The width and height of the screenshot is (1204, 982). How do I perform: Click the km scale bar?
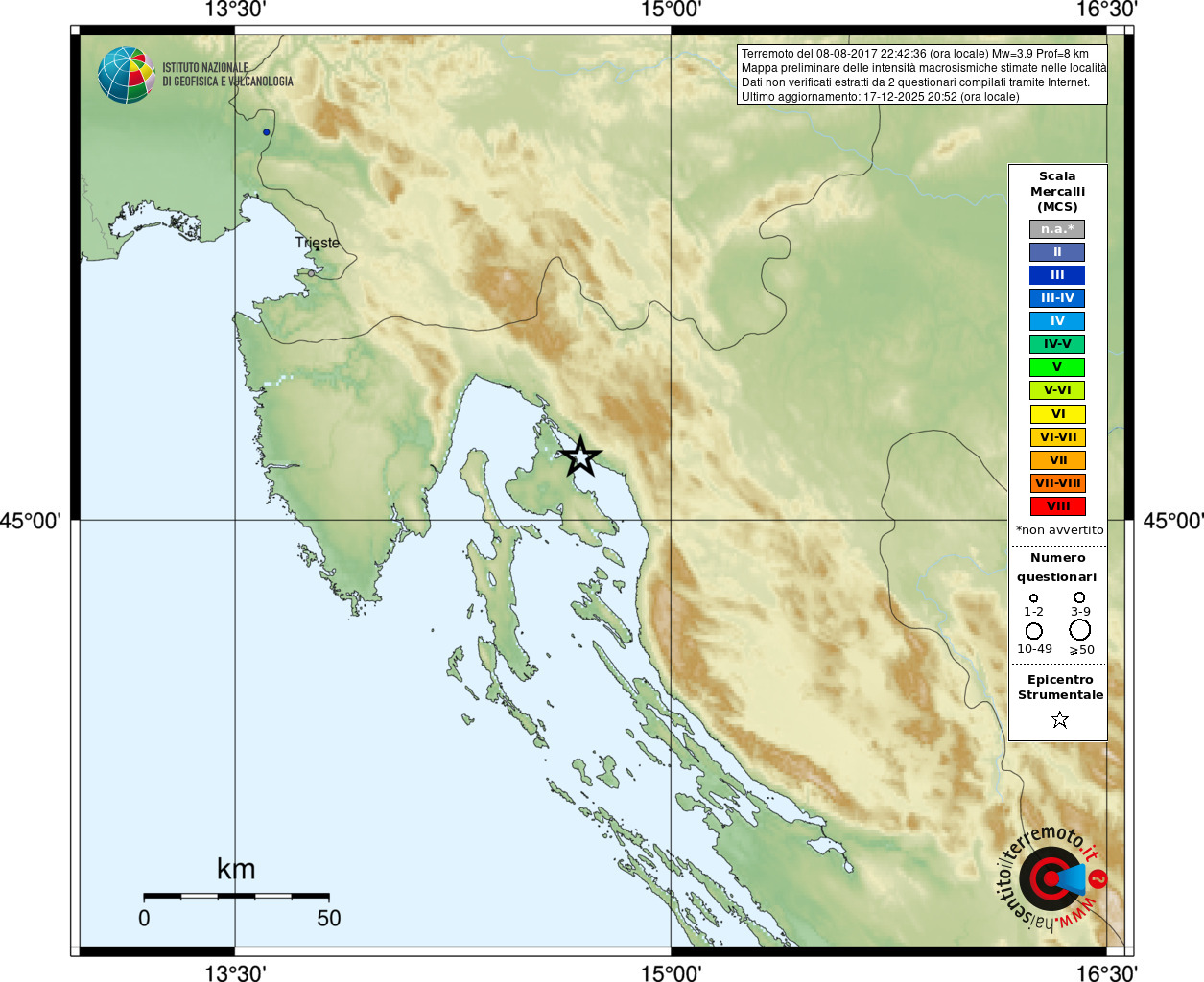point(236,896)
